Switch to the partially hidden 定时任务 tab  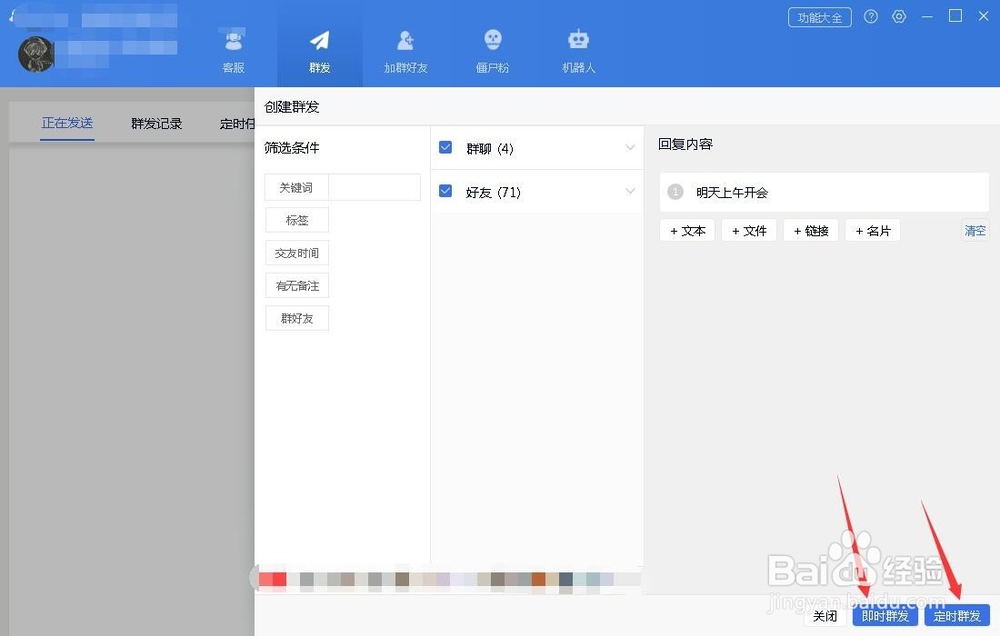(237, 123)
